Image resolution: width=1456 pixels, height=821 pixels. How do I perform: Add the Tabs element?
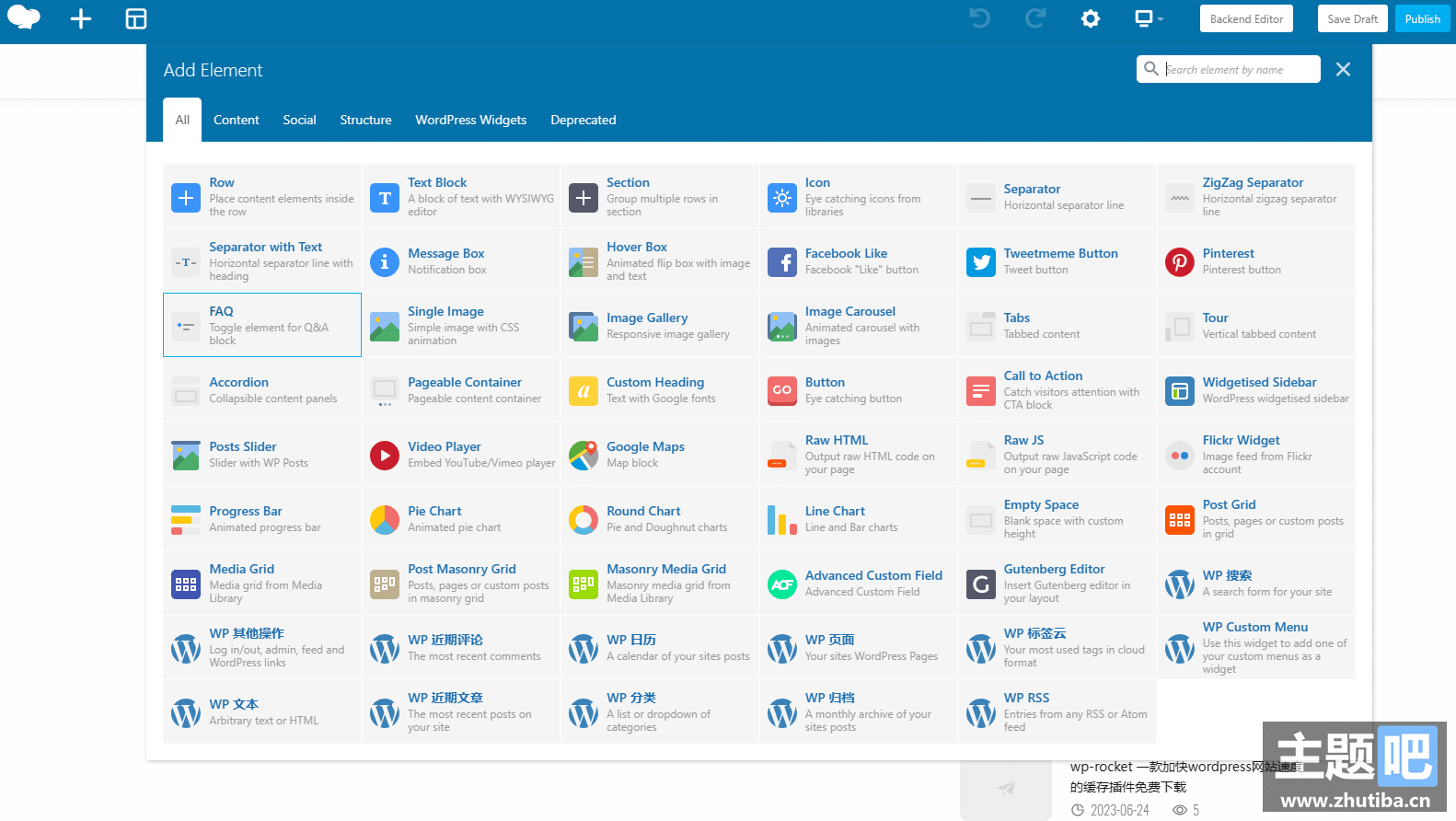(x=1057, y=325)
